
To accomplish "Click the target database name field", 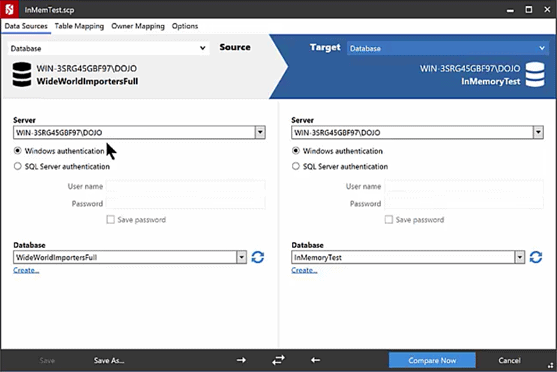I will pyautogui.click(x=403, y=257).
